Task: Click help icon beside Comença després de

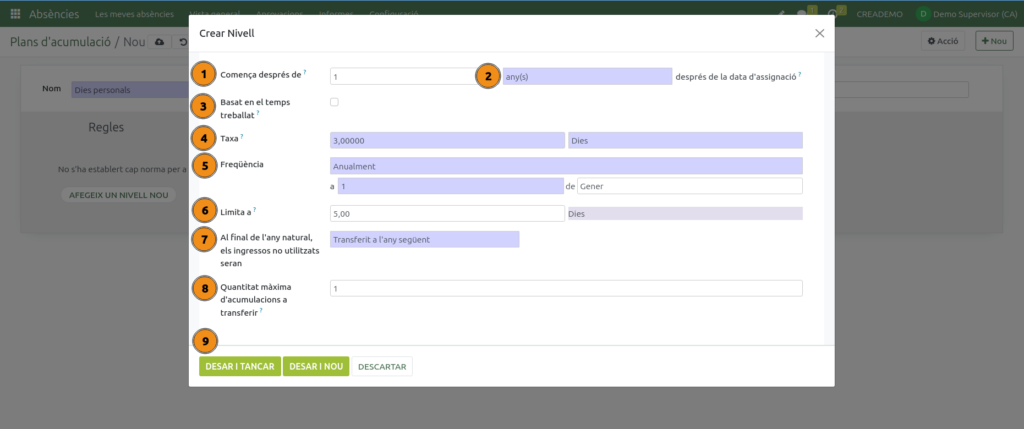Action: pyautogui.click(x=305, y=73)
